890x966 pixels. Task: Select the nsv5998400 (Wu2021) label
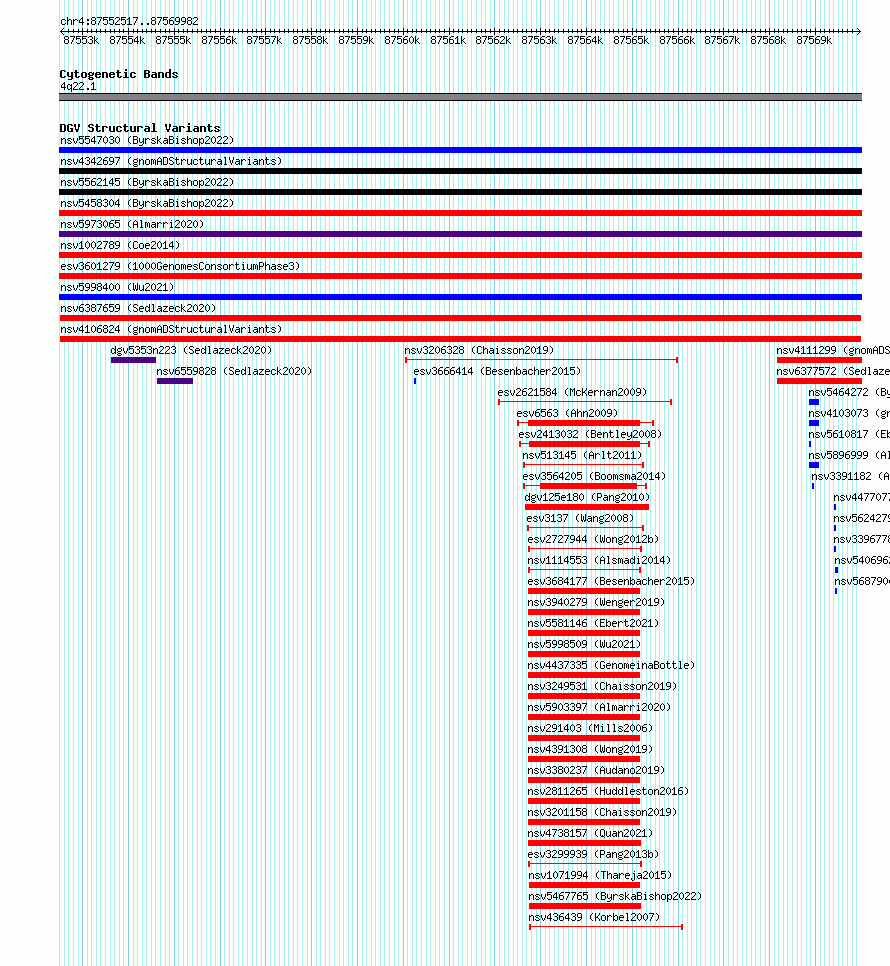coord(117,287)
